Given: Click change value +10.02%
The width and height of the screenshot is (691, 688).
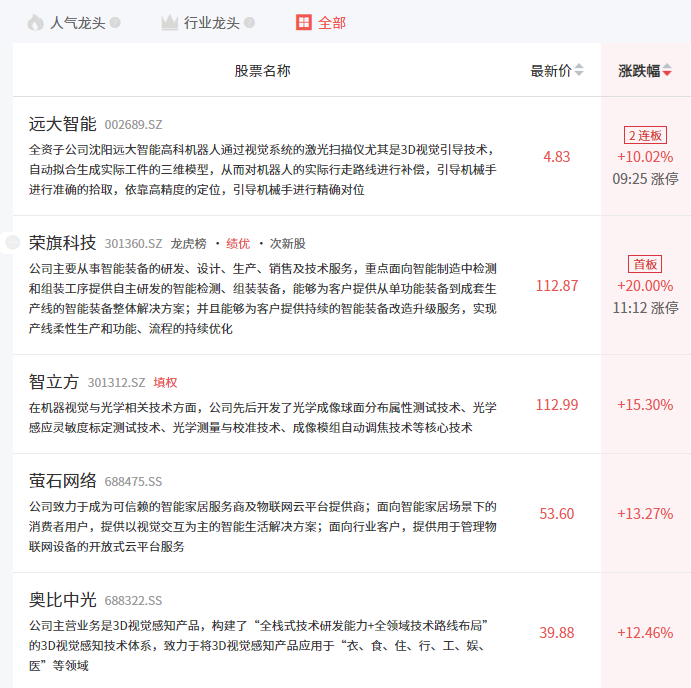Looking at the screenshot, I should click(645, 157).
